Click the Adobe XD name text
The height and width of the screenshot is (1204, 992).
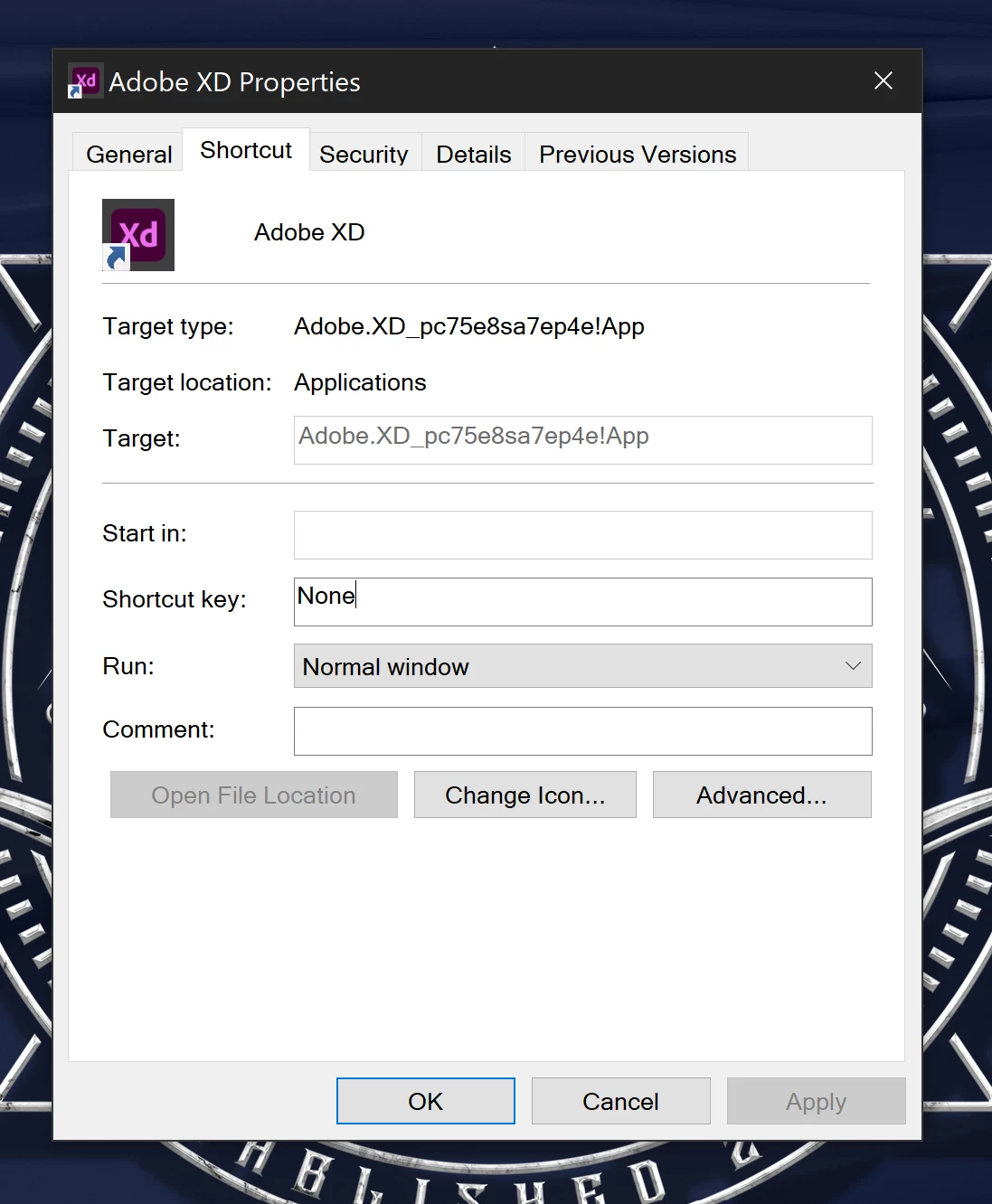[x=309, y=232]
